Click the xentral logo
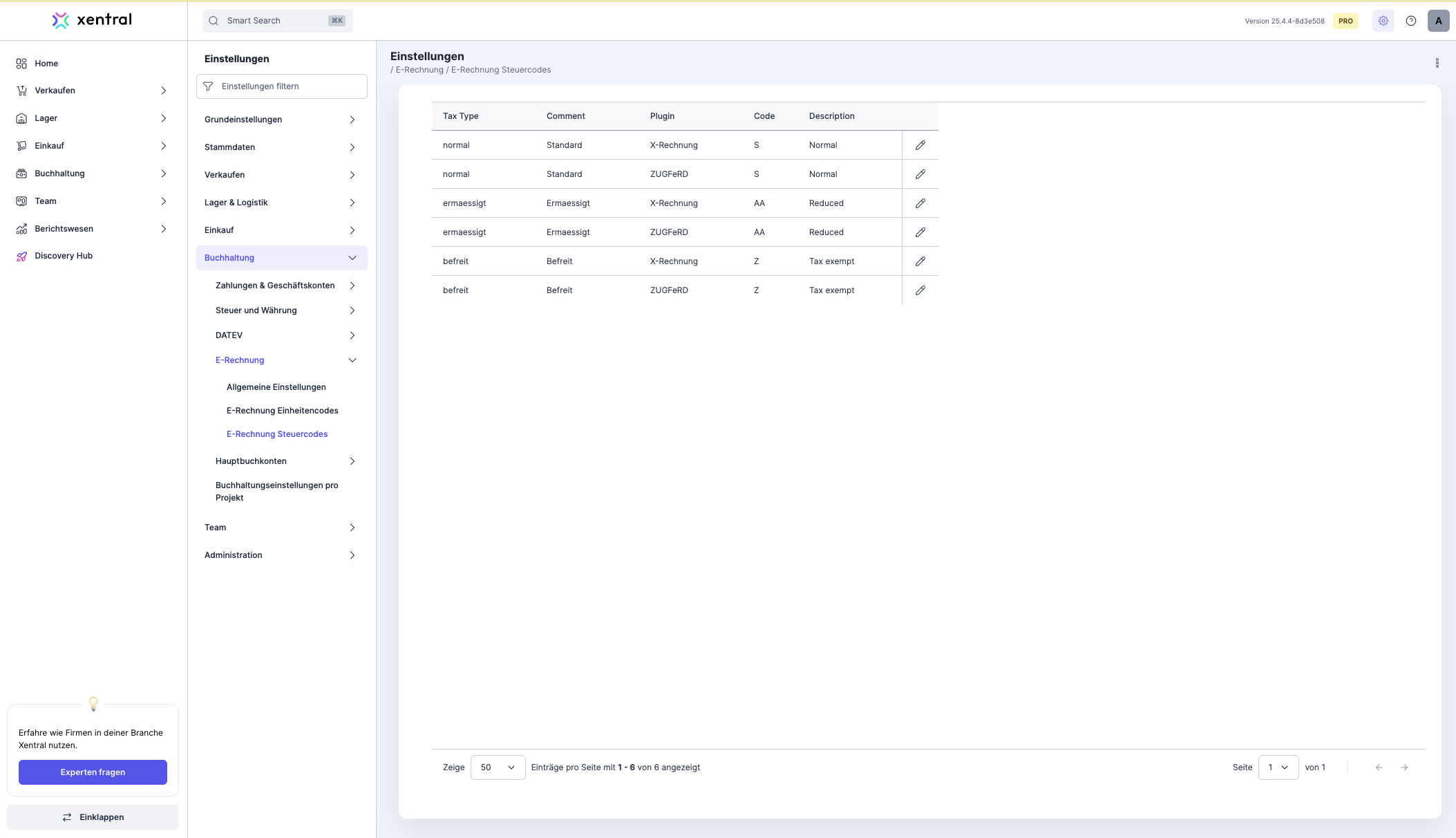The height and width of the screenshot is (838, 1456). 92,20
